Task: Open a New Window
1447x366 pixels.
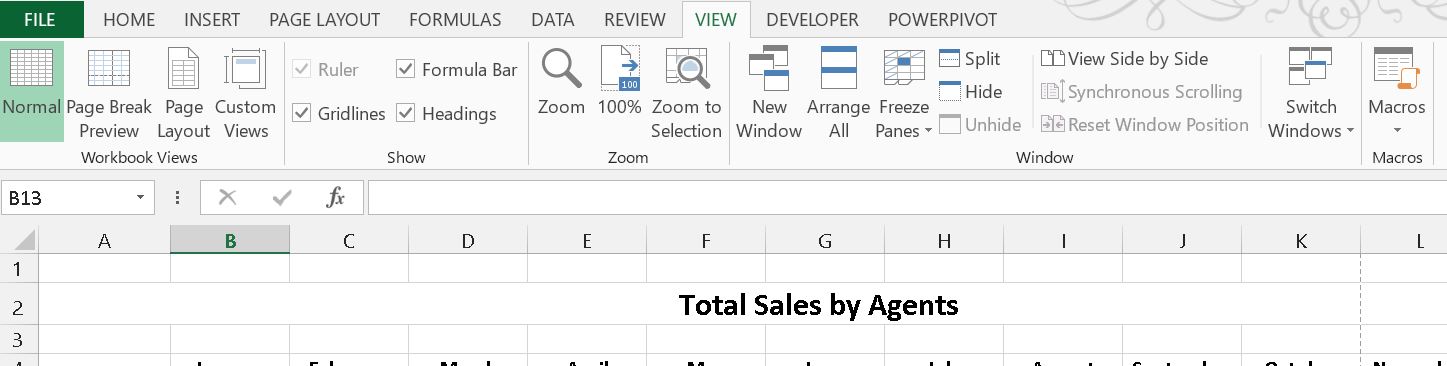Action: [769, 93]
